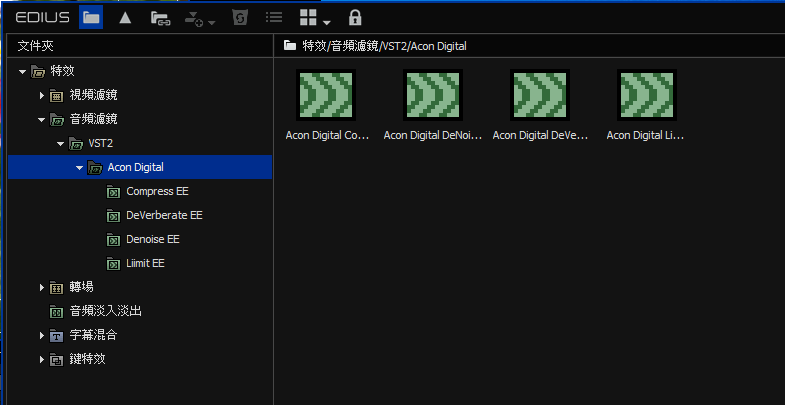Select VST2 in the folder tree

[101, 144]
